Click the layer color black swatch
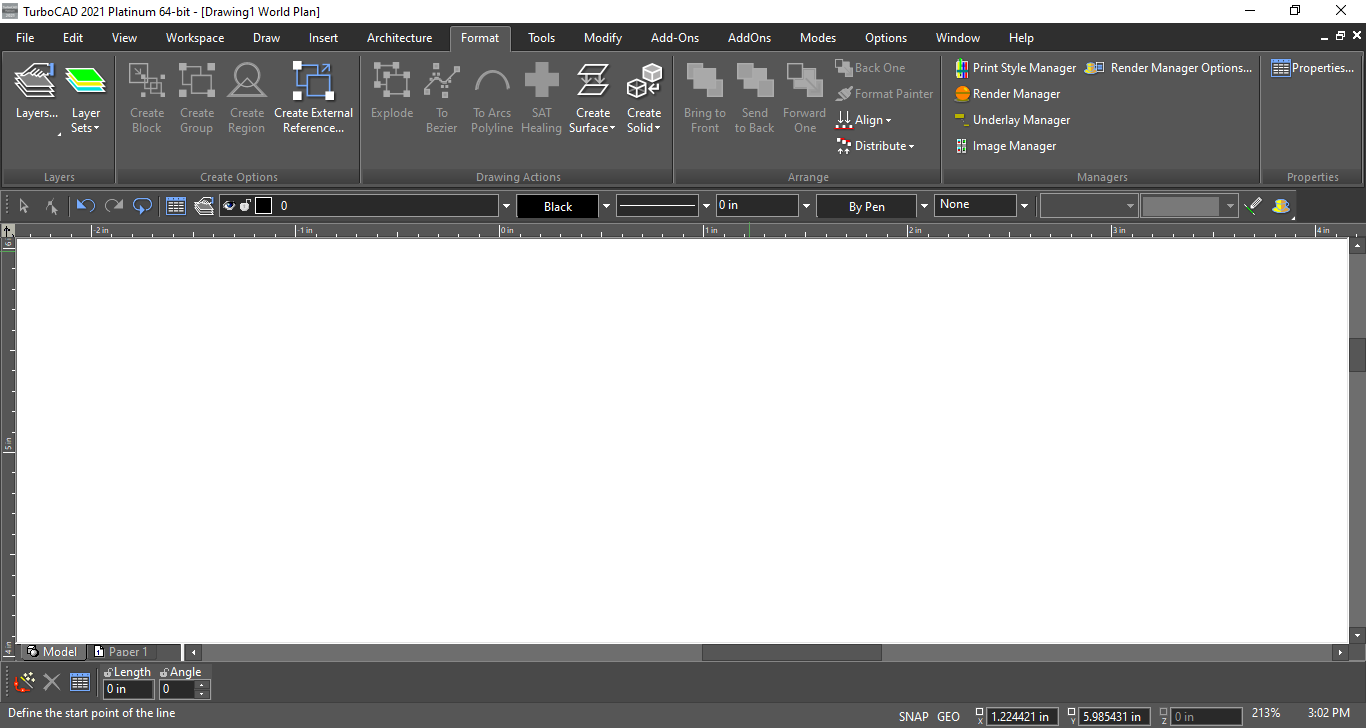The height and width of the screenshot is (728, 1366). coord(263,206)
